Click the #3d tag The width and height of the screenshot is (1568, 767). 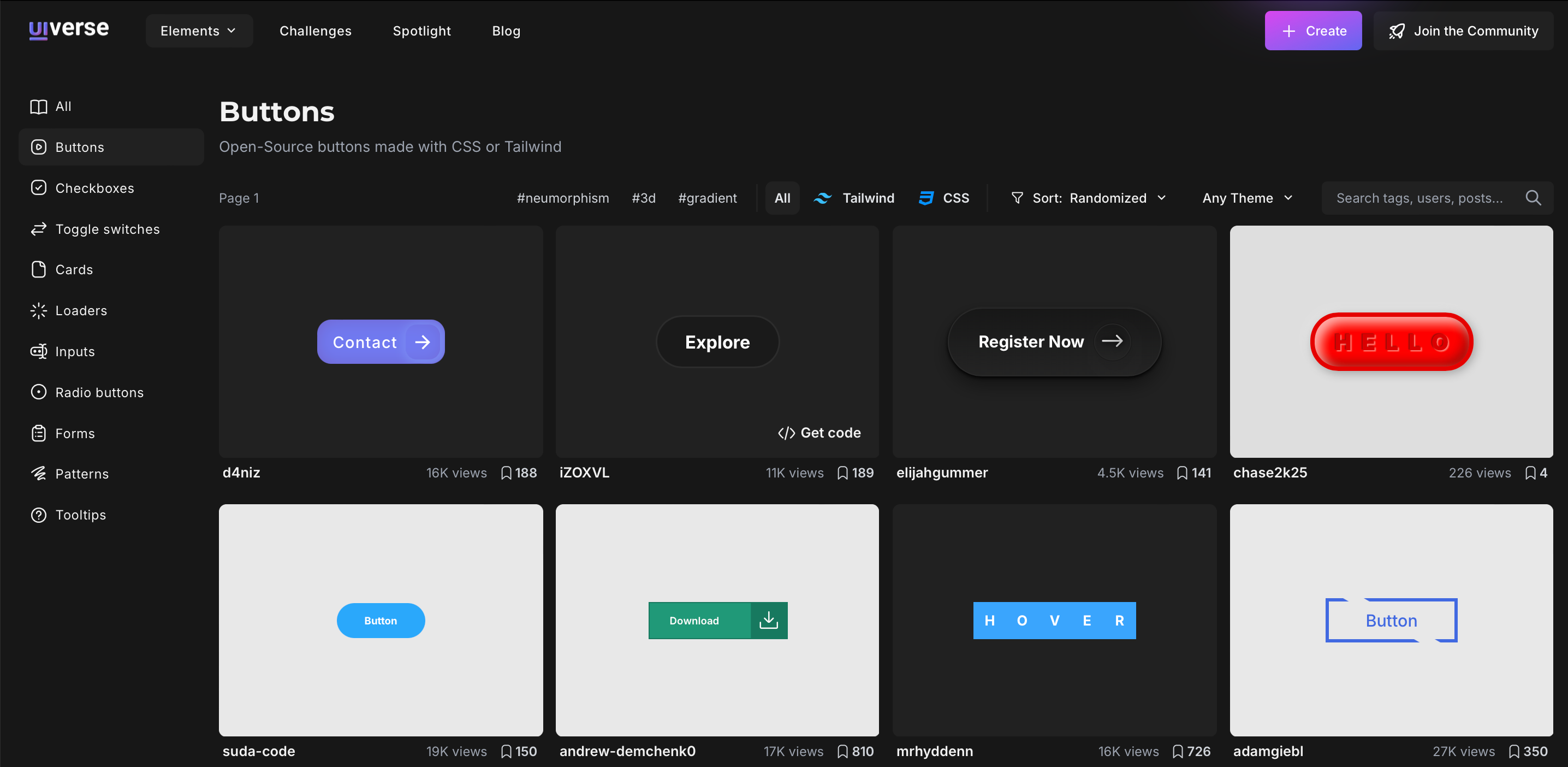coord(643,198)
